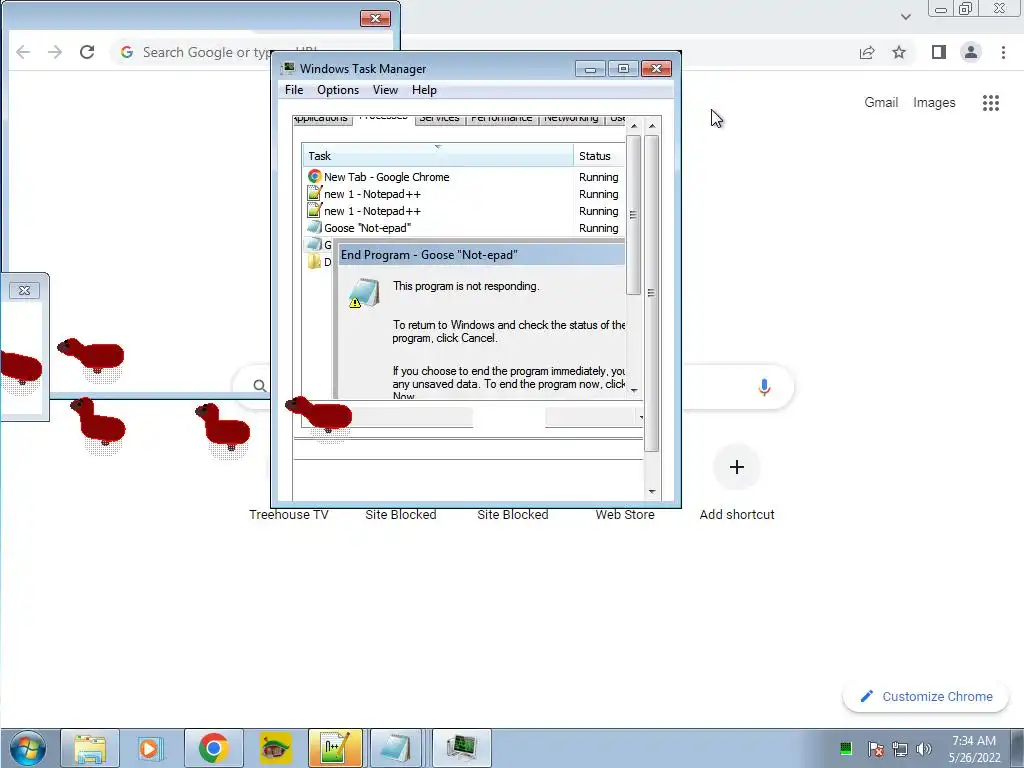Open the Google apps grid
The height and width of the screenshot is (768, 1024).
tap(991, 103)
